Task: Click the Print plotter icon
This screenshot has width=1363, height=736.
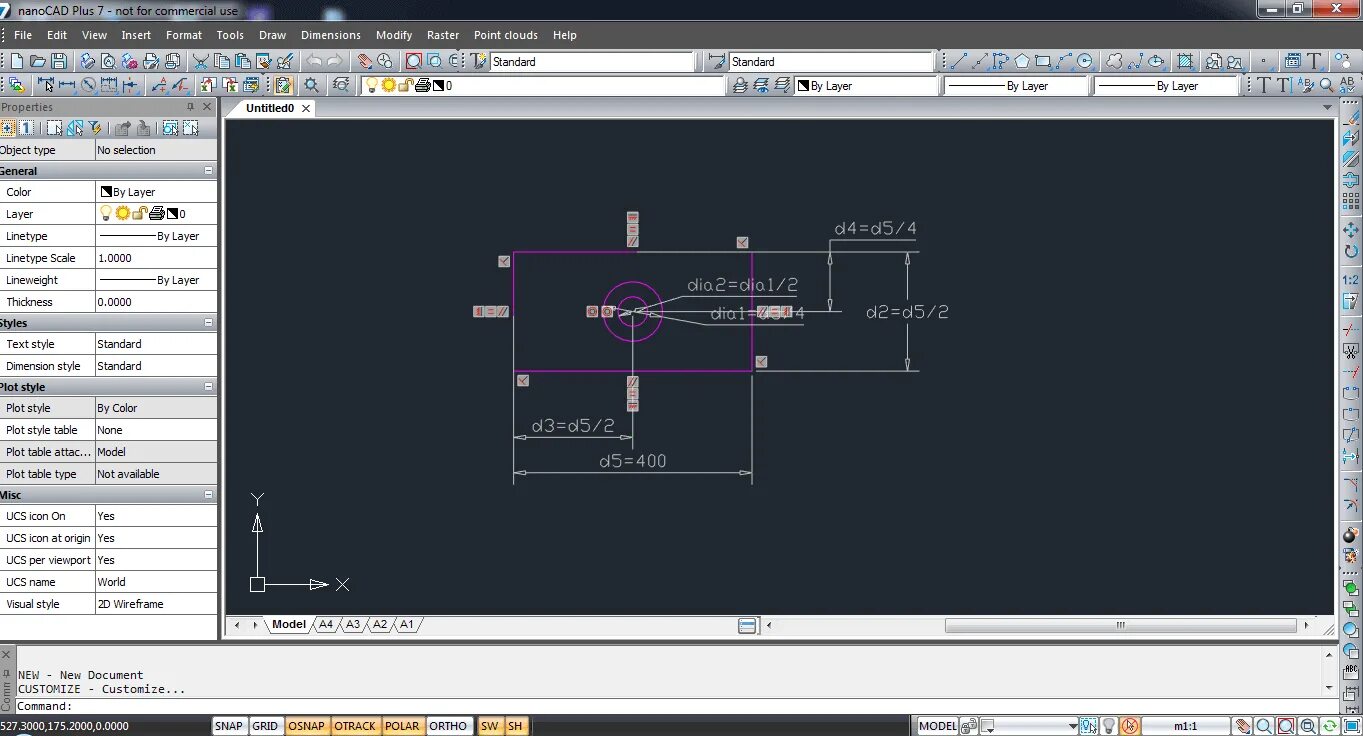Action: (x=87, y=61)
